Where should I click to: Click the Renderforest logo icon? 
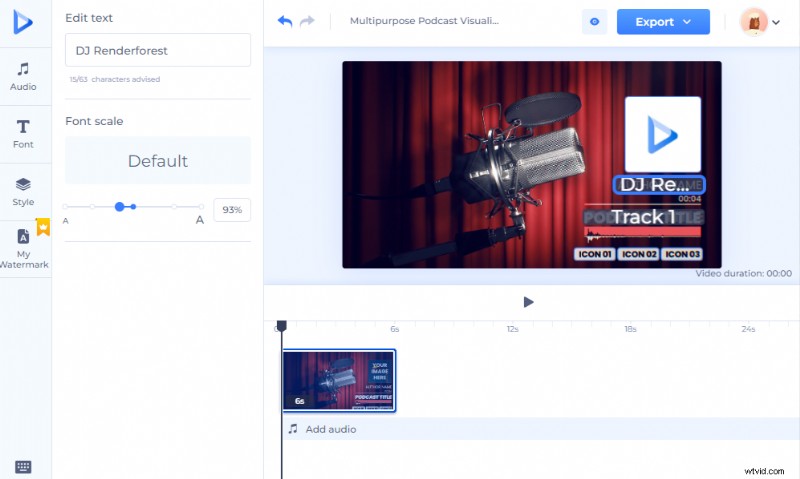pos(22,22)
